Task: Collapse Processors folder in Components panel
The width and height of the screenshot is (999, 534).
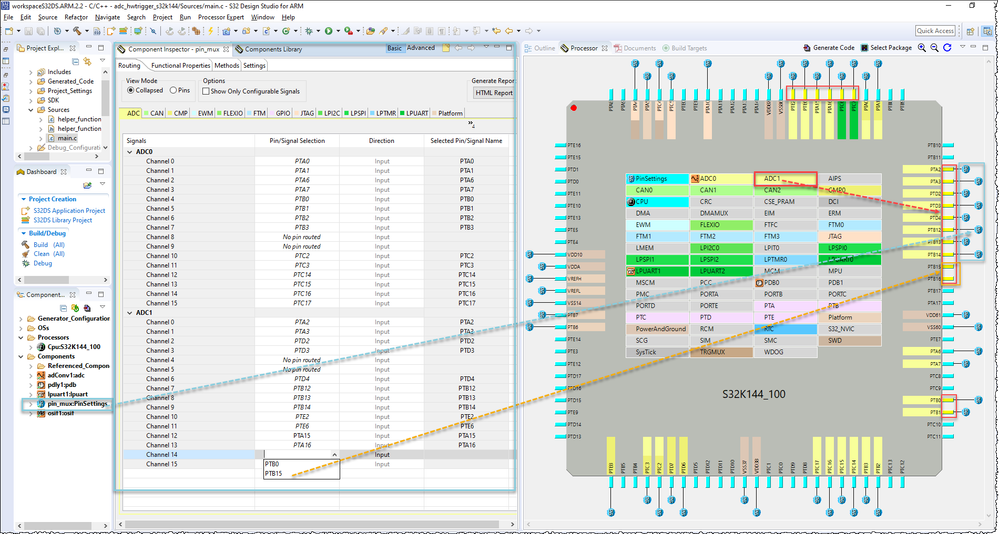Action: [21, 337]
